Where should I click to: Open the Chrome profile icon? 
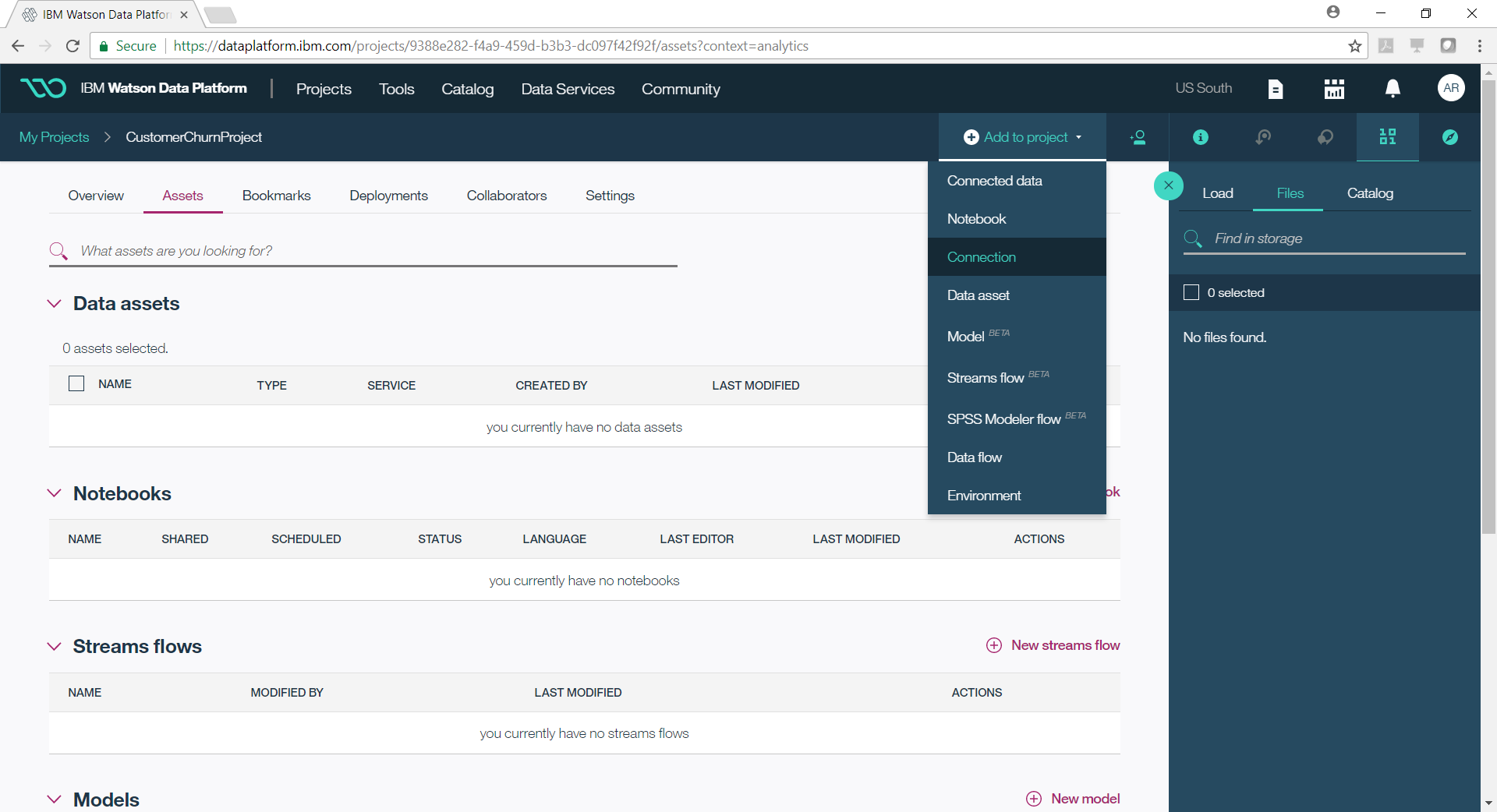(1333, 12)
